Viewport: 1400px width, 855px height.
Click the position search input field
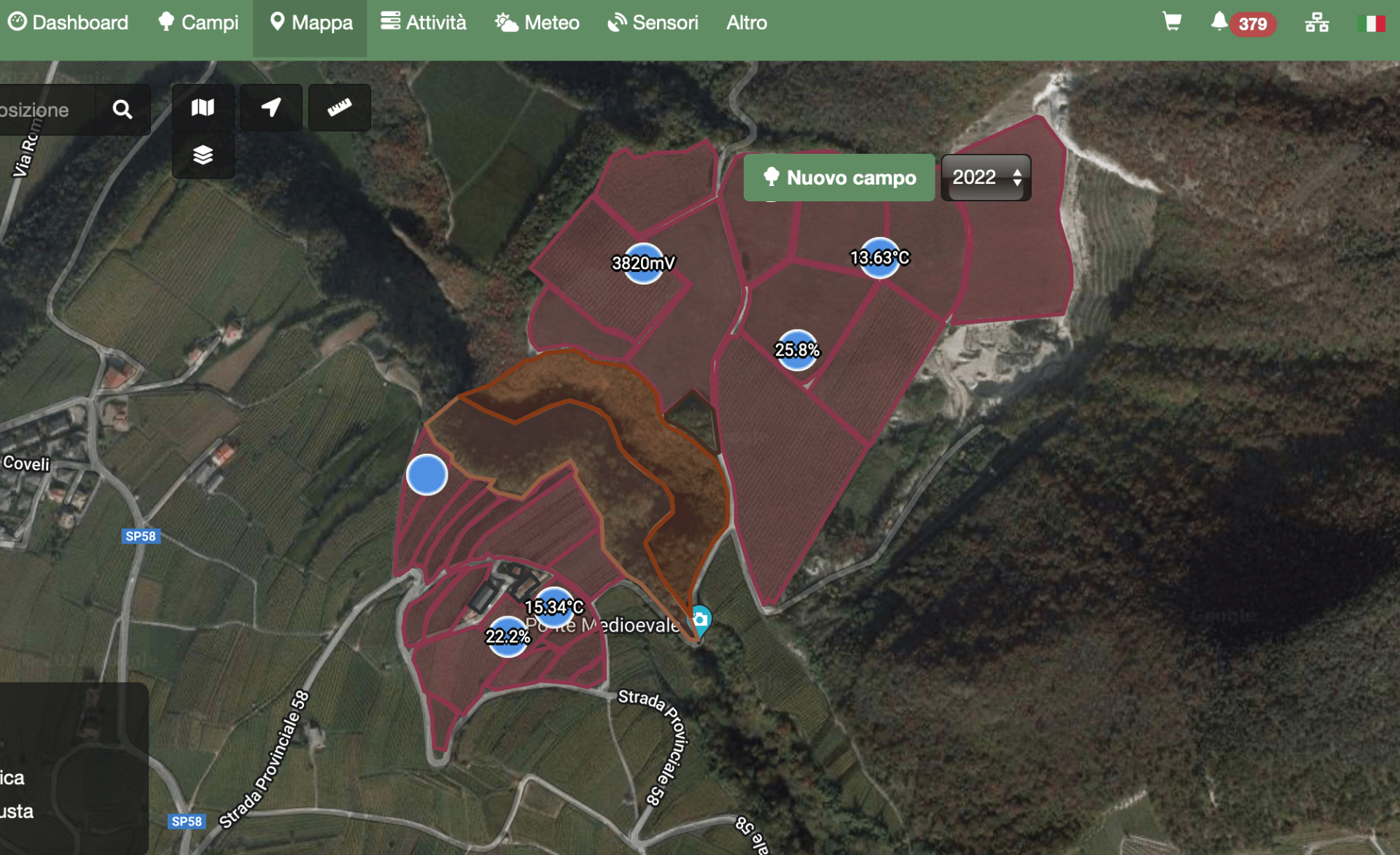pos(45,109)
